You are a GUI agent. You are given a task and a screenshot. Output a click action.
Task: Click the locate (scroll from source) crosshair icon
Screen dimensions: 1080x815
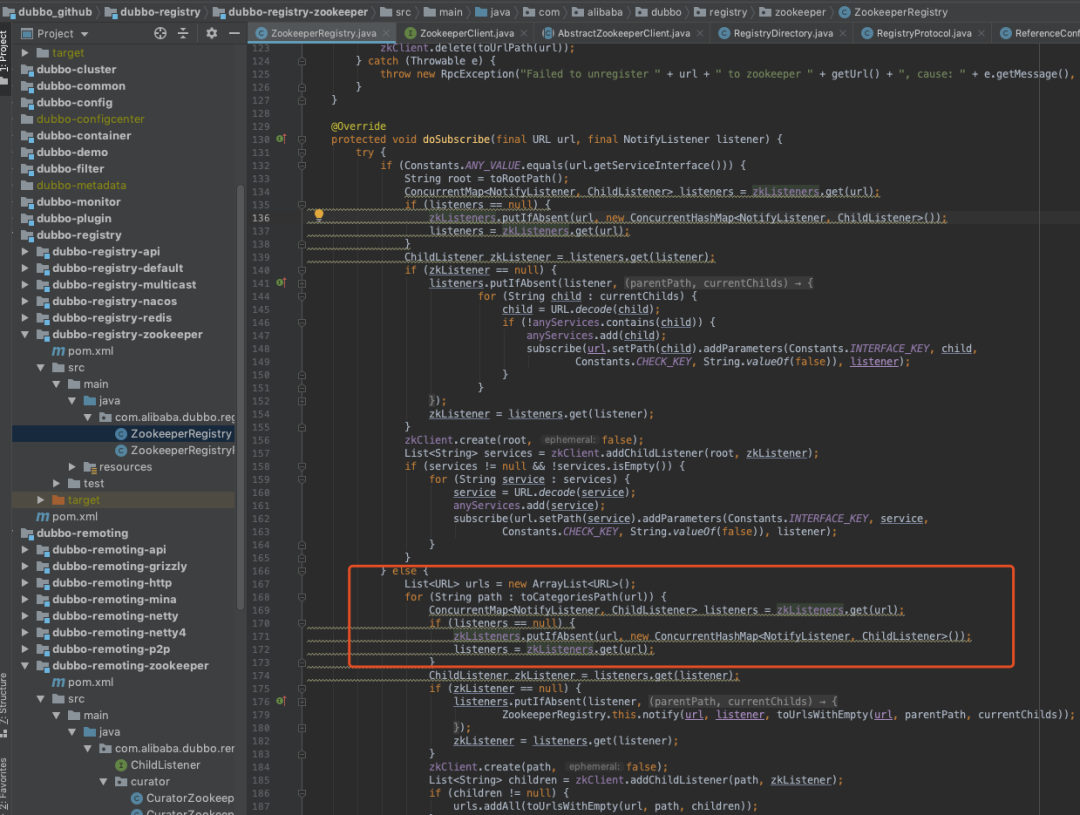[160, 33]
